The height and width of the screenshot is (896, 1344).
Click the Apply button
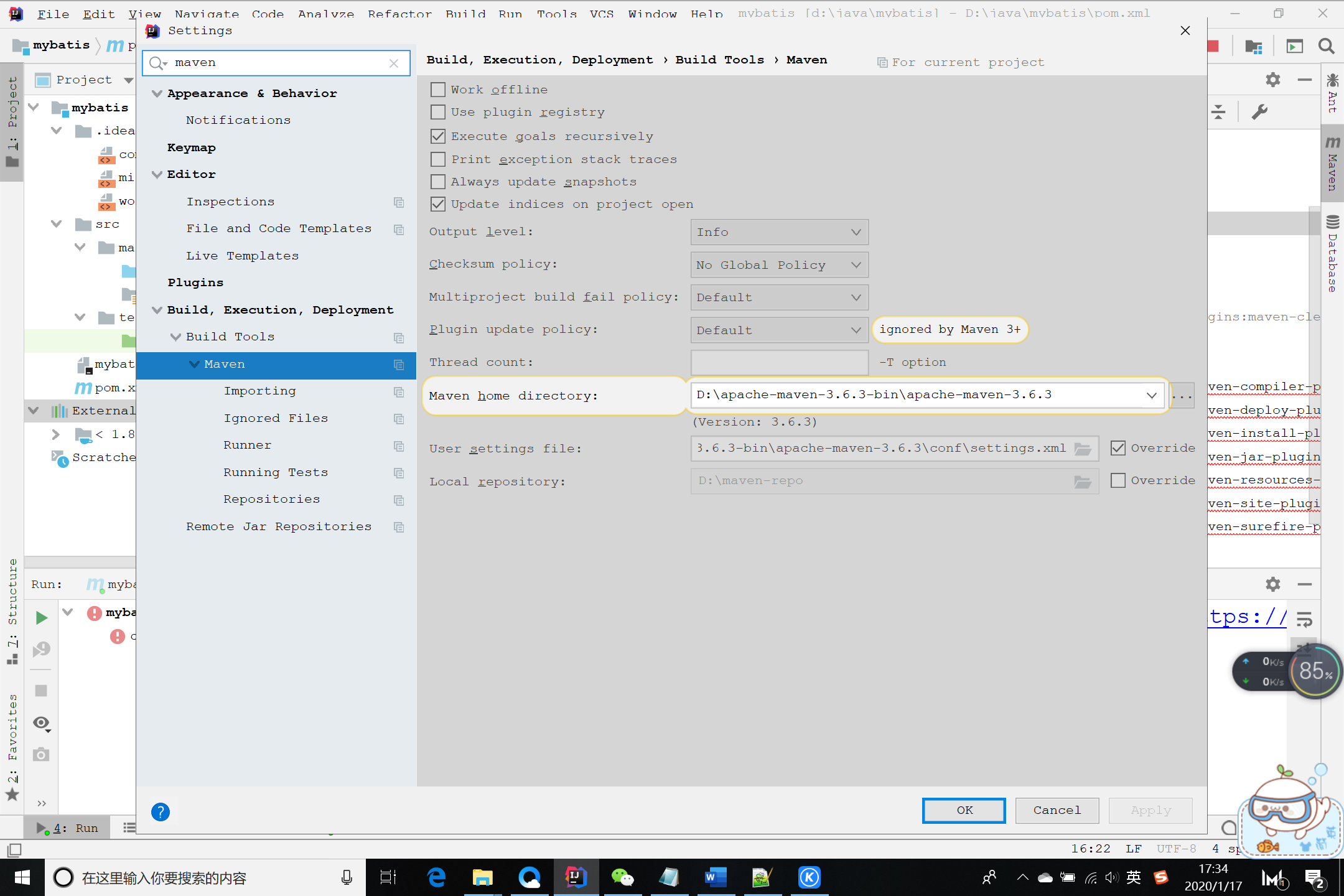point(1150,810)
